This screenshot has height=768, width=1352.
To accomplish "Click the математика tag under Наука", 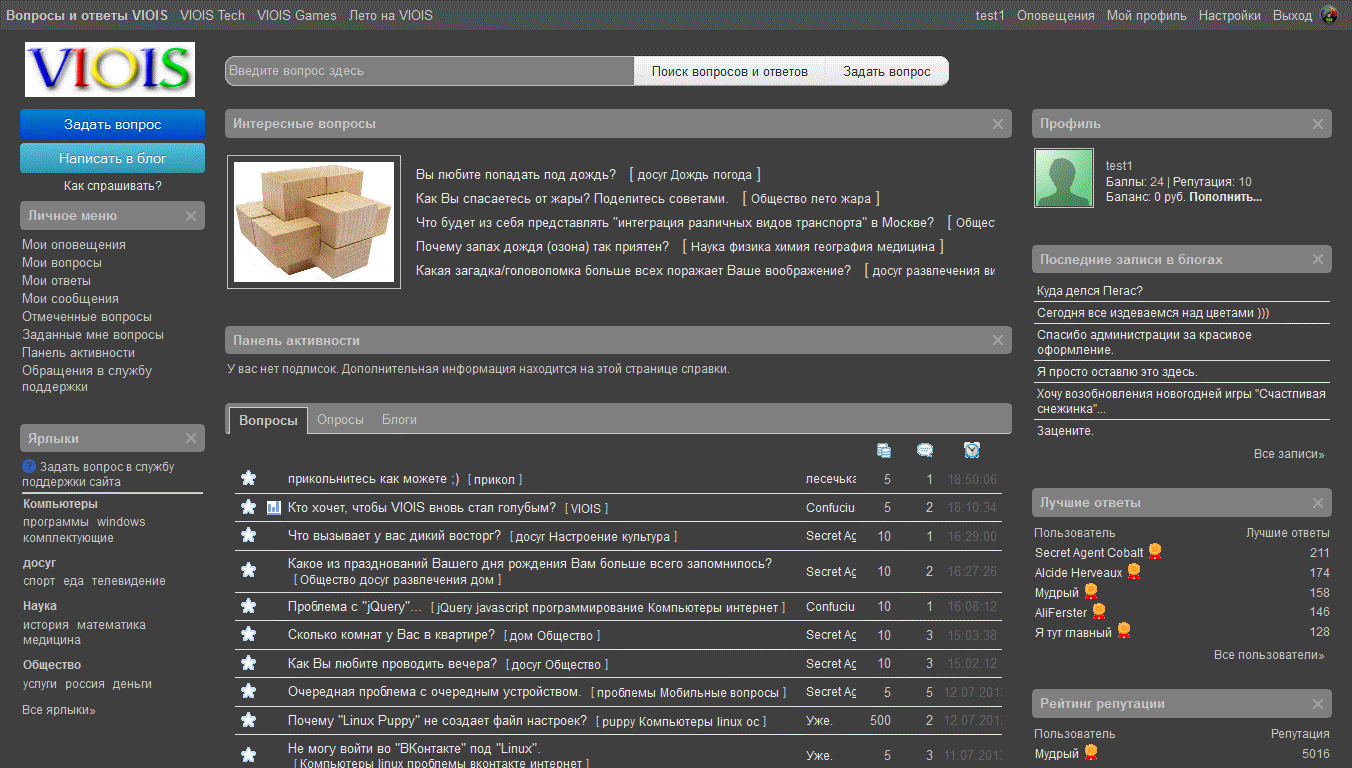I will [111, 625].
